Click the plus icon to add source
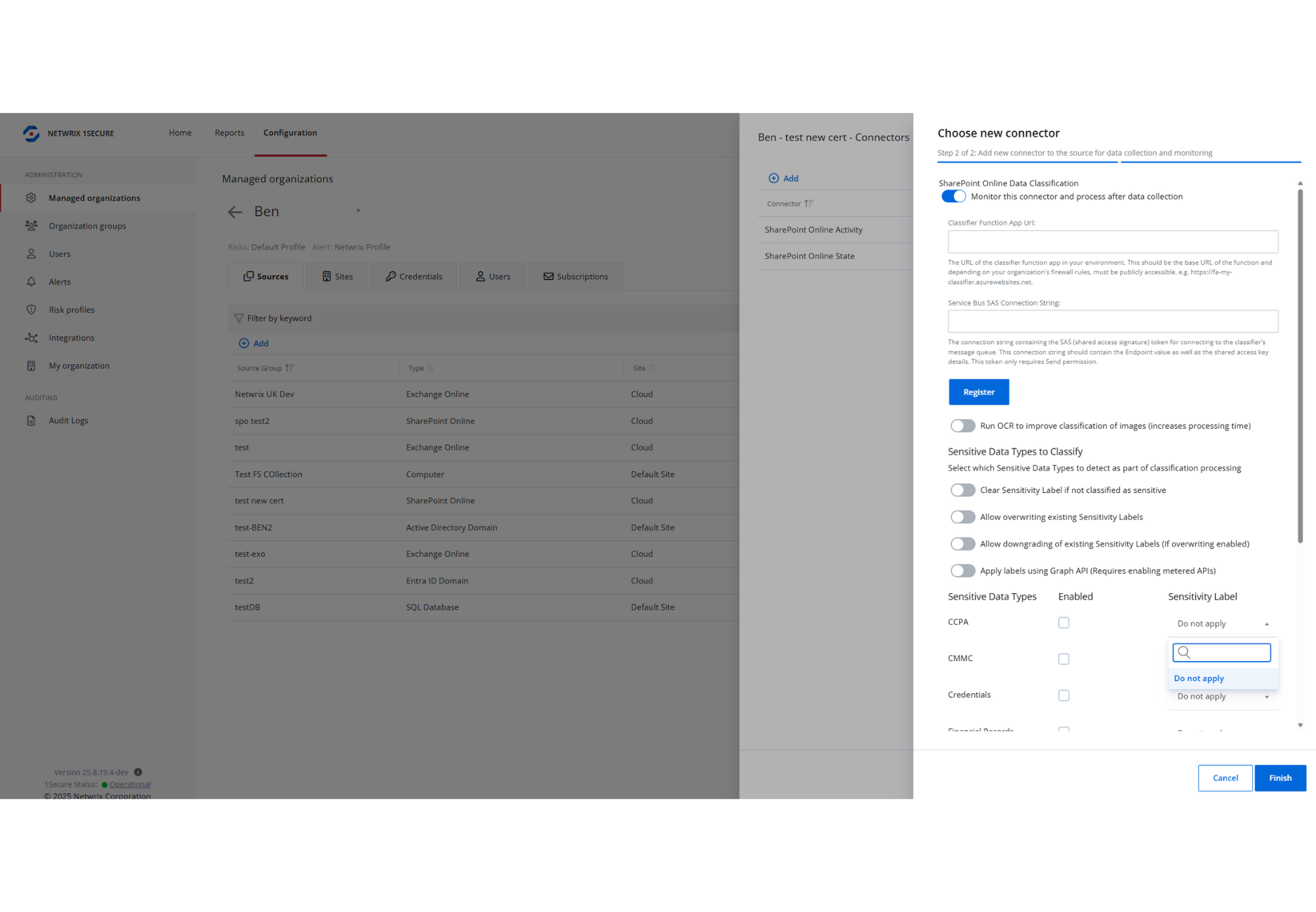Image resolution: width=1316 pixels, height=912 pixels. click(243, 343)
